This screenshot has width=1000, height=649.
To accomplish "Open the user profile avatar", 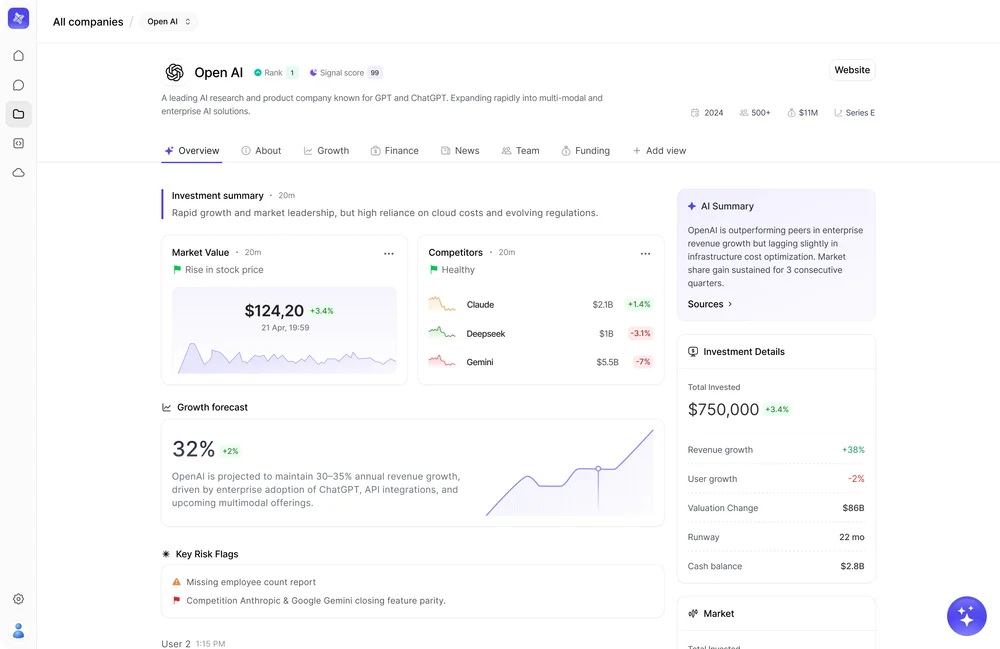I will coord(18,631).
